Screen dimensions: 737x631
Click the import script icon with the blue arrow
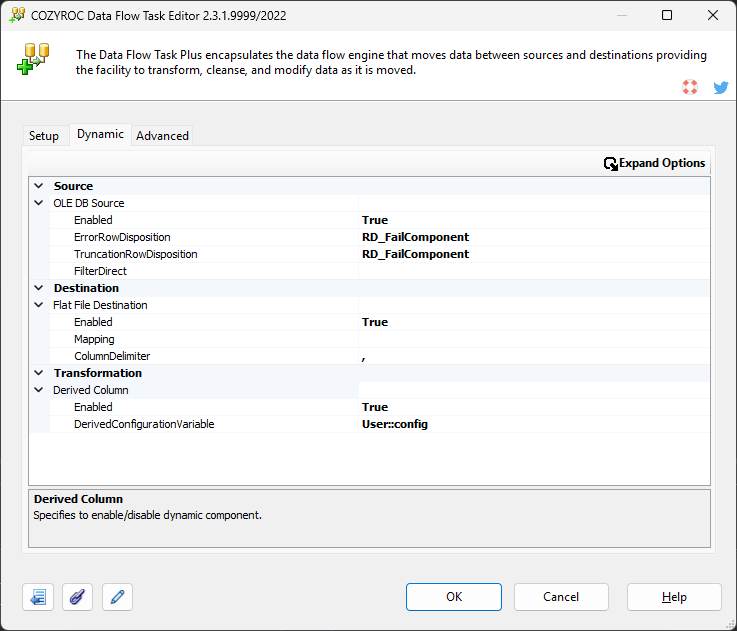coord(38,597)
